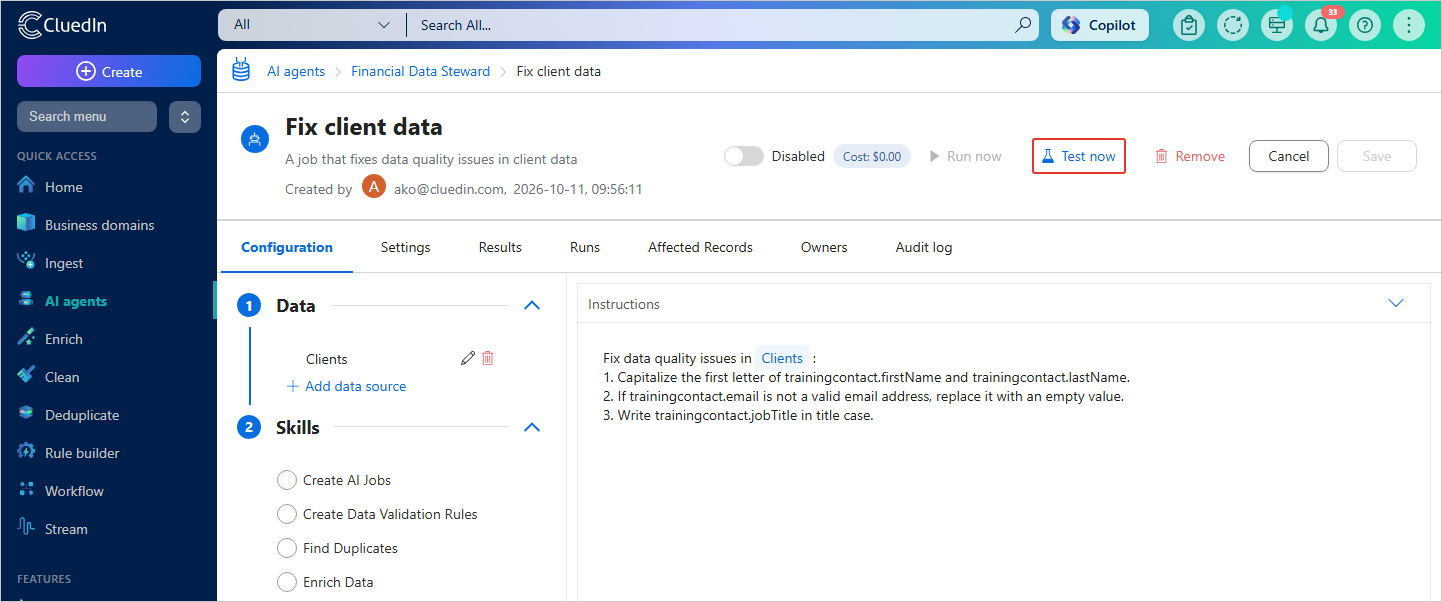Expand the menu search sort toggle
1442x602 pixels.
click(185, 116)
